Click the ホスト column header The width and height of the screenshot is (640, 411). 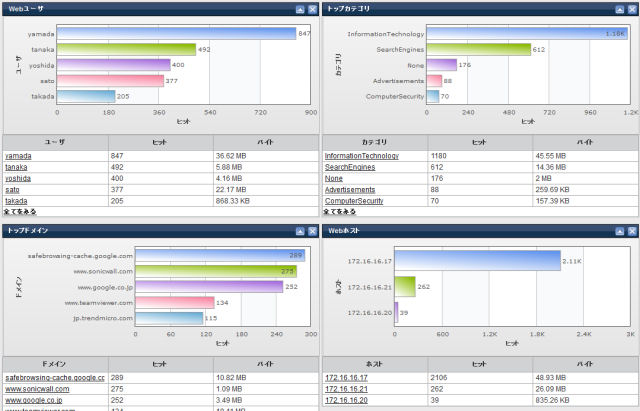click(x=375, y=364)
